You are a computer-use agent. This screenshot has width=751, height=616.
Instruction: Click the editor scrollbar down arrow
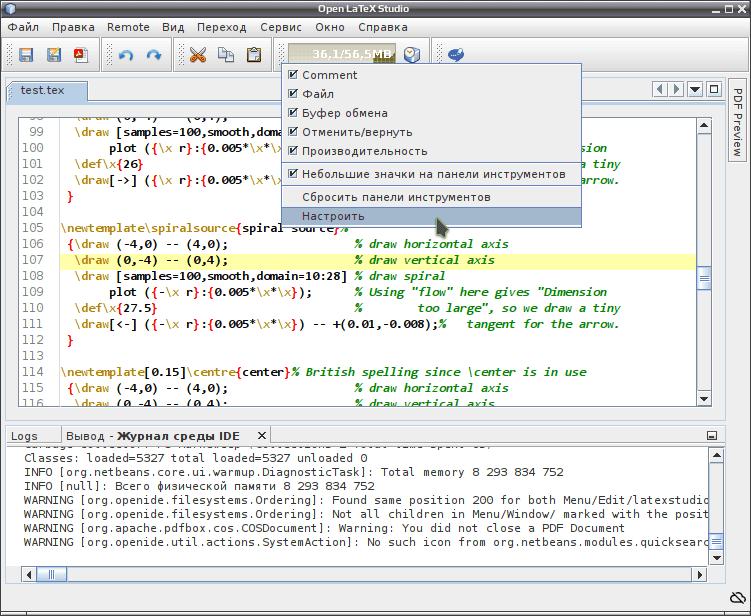click(704, 398)
